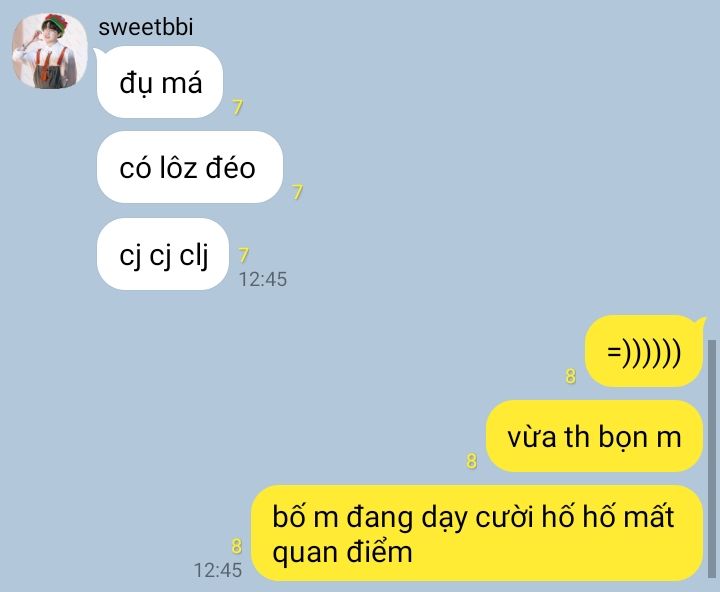Open sweetbbi's profile avatar picture

[x=50, y=51]
